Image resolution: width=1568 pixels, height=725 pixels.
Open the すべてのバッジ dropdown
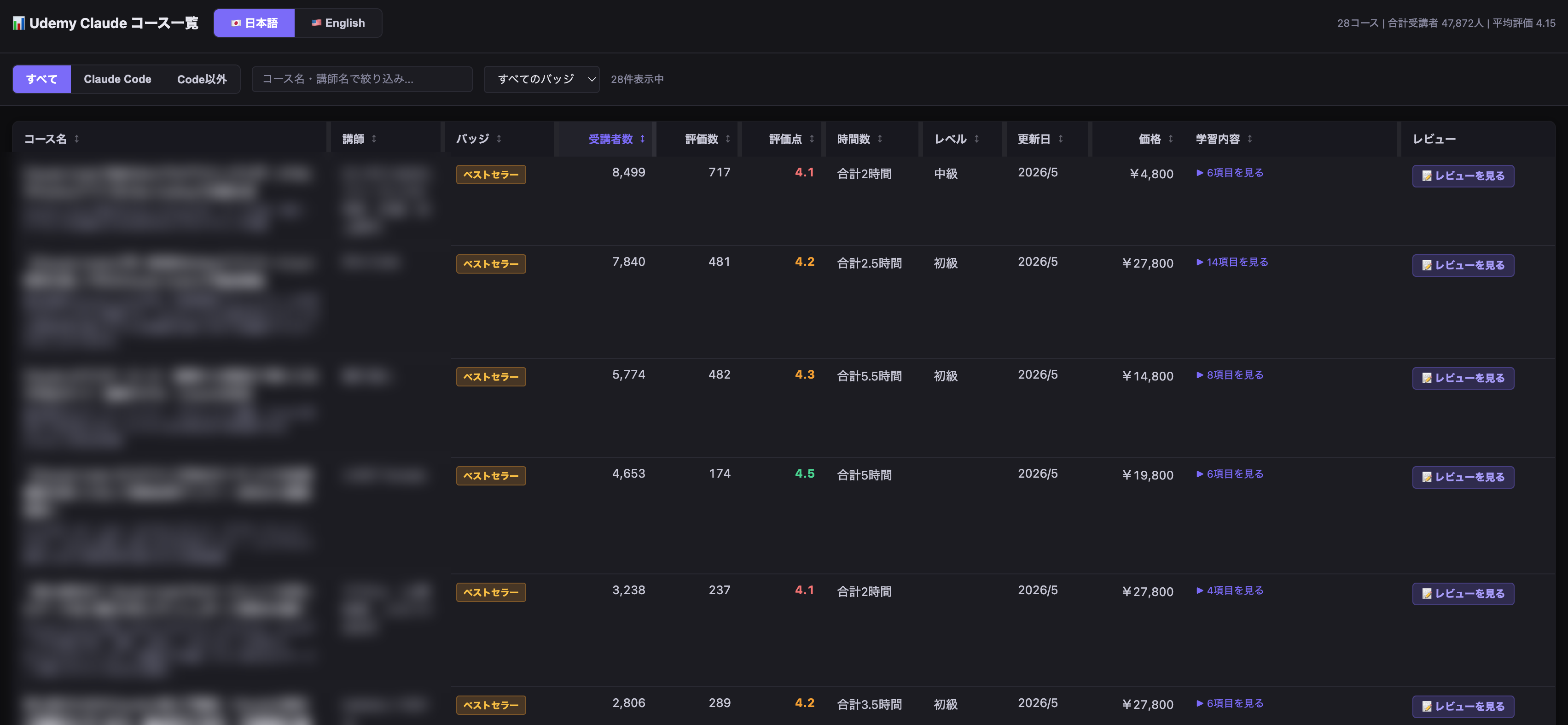[542, 79]
